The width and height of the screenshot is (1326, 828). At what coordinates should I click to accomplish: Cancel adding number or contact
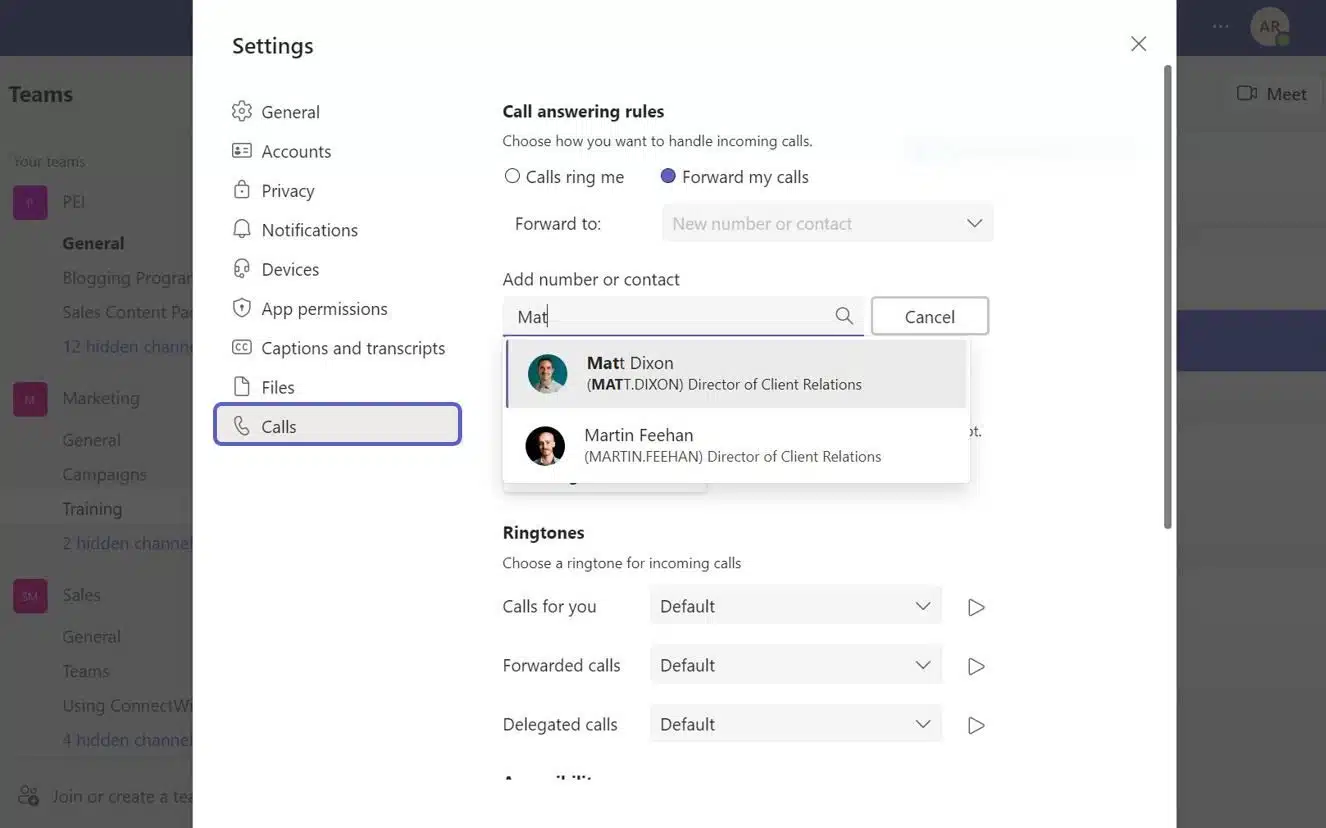tap(930, 316)
